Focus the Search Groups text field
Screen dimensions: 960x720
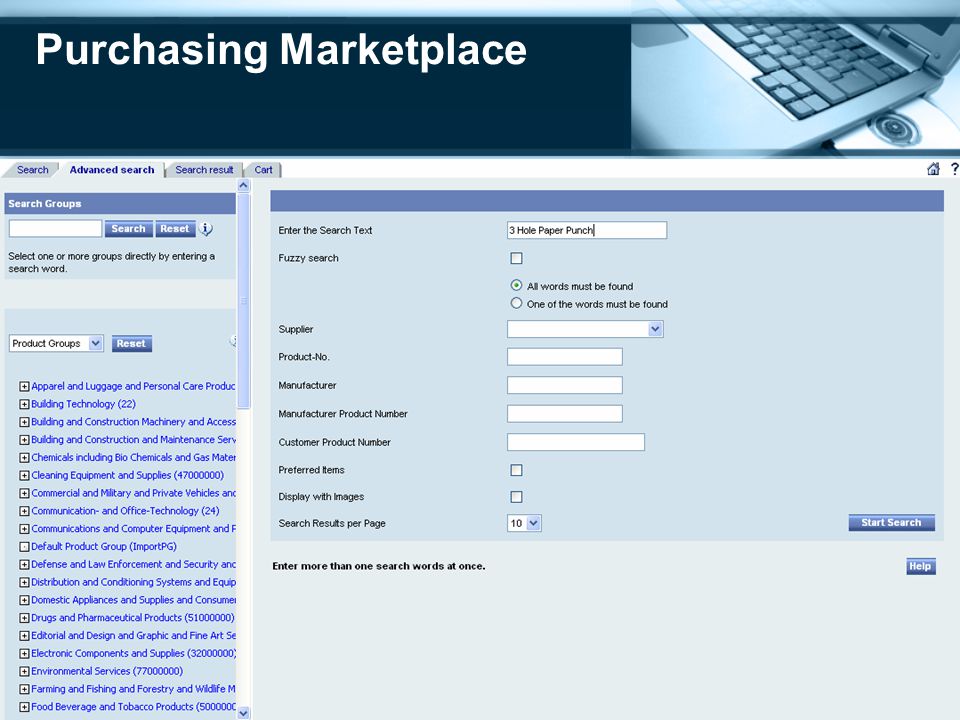(55, 229)
